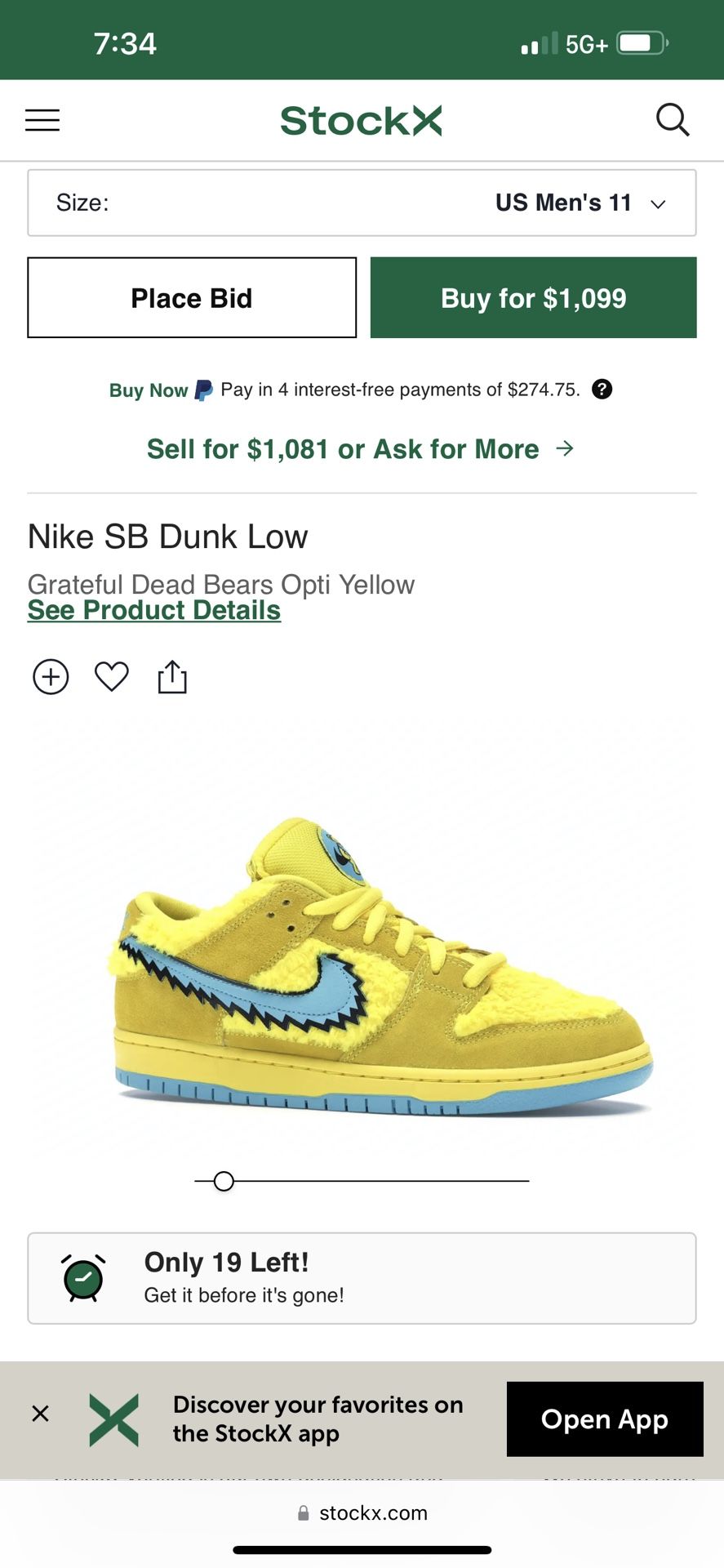Expand size chevron next to US Men's 11
This screenshot has height=1568, width=724.
pyautogui.click(x=658, y=204)
